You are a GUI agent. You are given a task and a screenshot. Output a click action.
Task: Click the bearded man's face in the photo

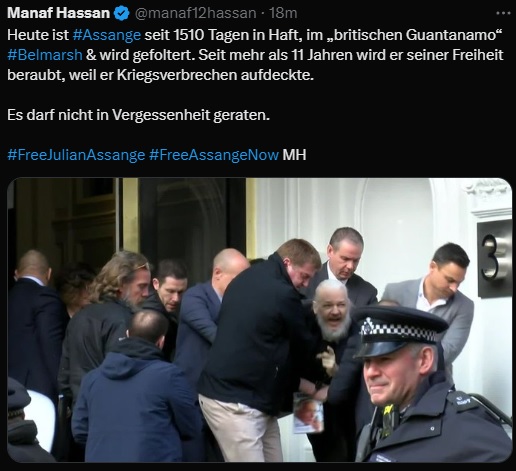pyautogui.click(x=334, y=310)
